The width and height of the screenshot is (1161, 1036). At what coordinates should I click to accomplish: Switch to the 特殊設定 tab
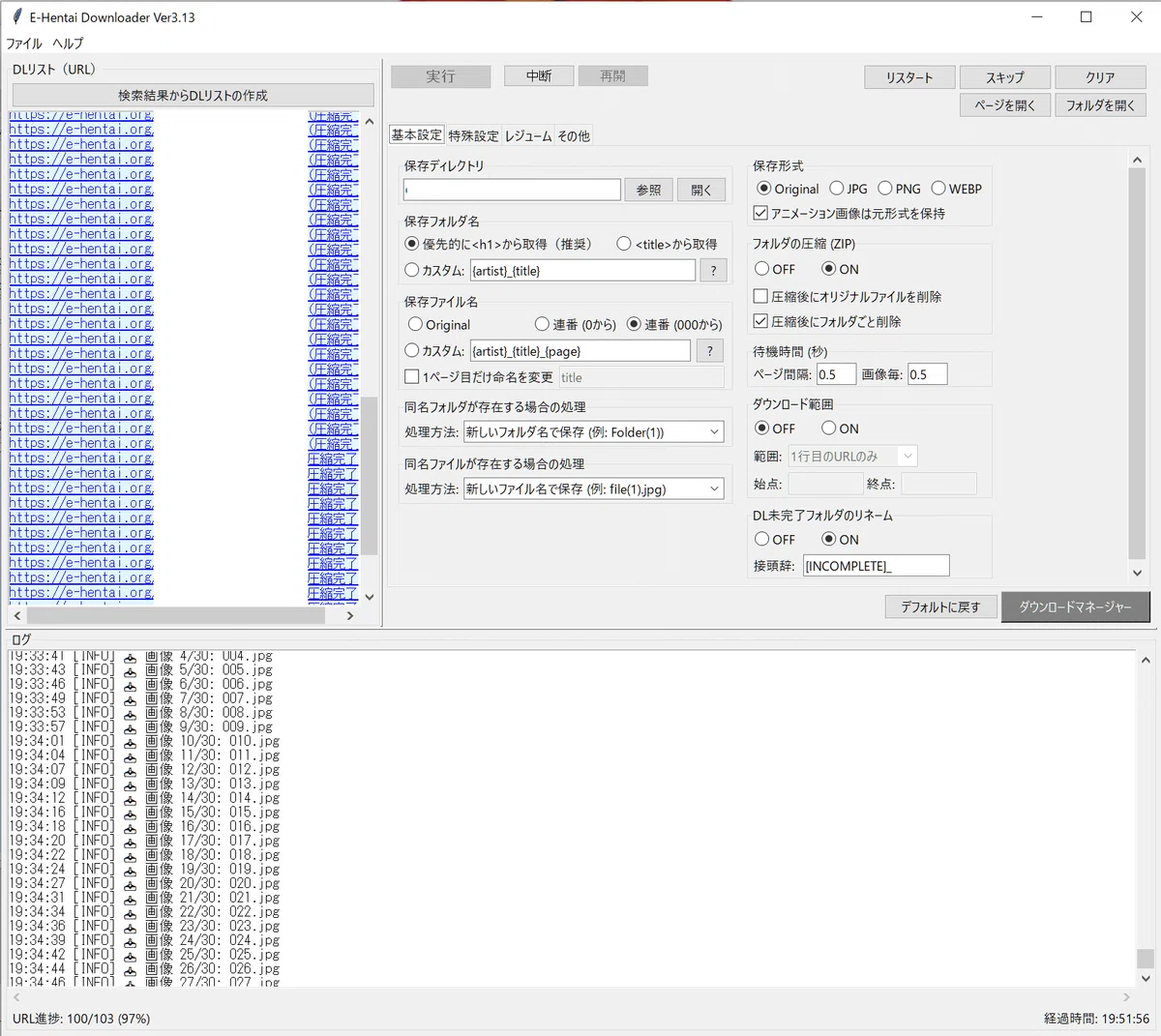pos(473,136)
